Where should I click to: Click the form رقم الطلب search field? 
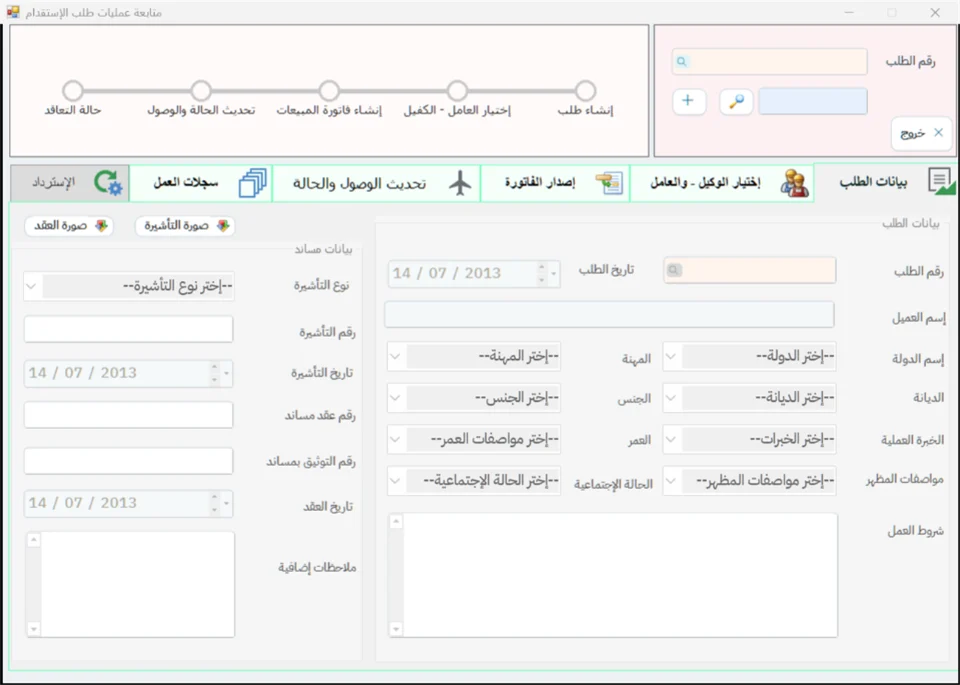750,270
